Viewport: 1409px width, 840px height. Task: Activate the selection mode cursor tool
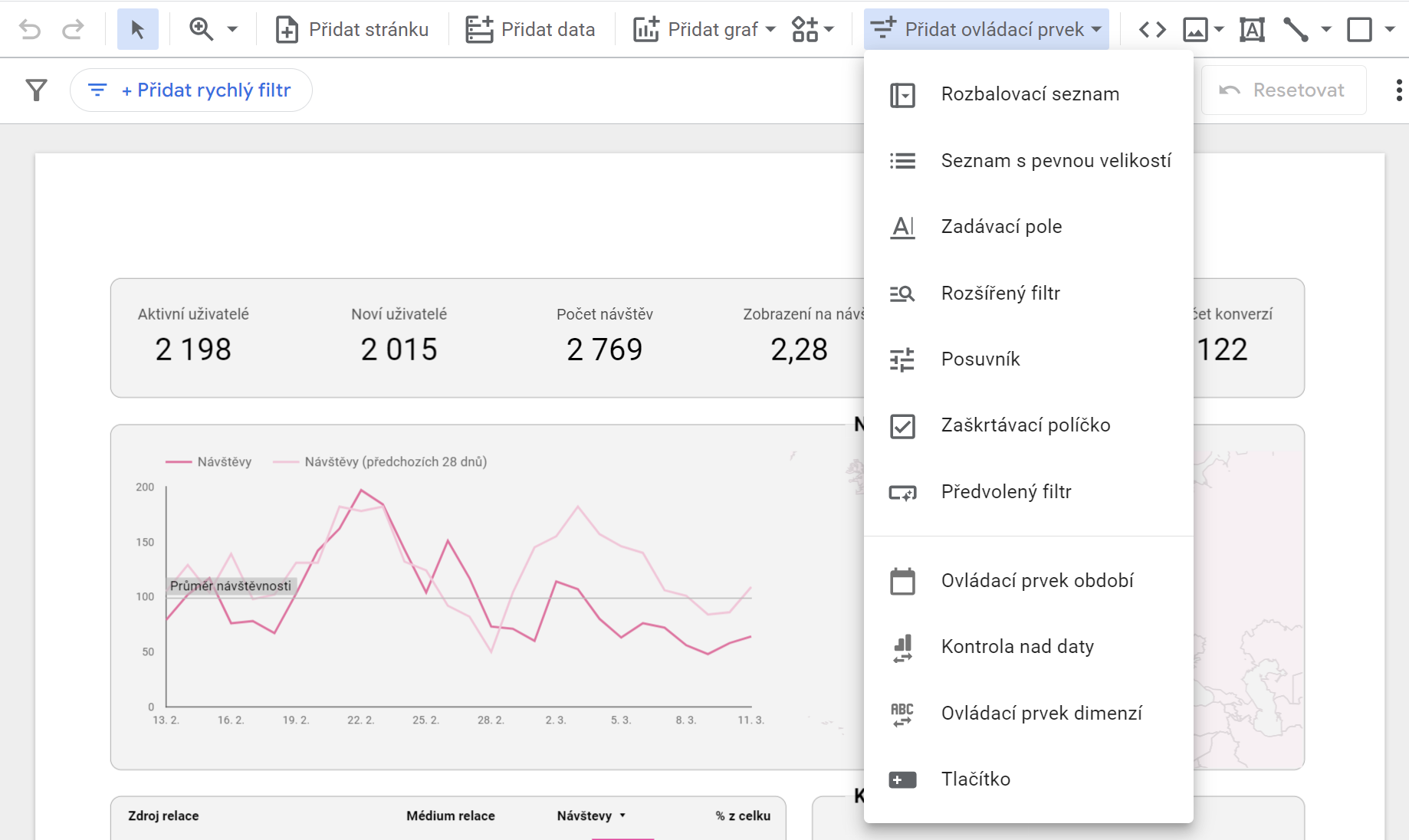tap(138, 30)
